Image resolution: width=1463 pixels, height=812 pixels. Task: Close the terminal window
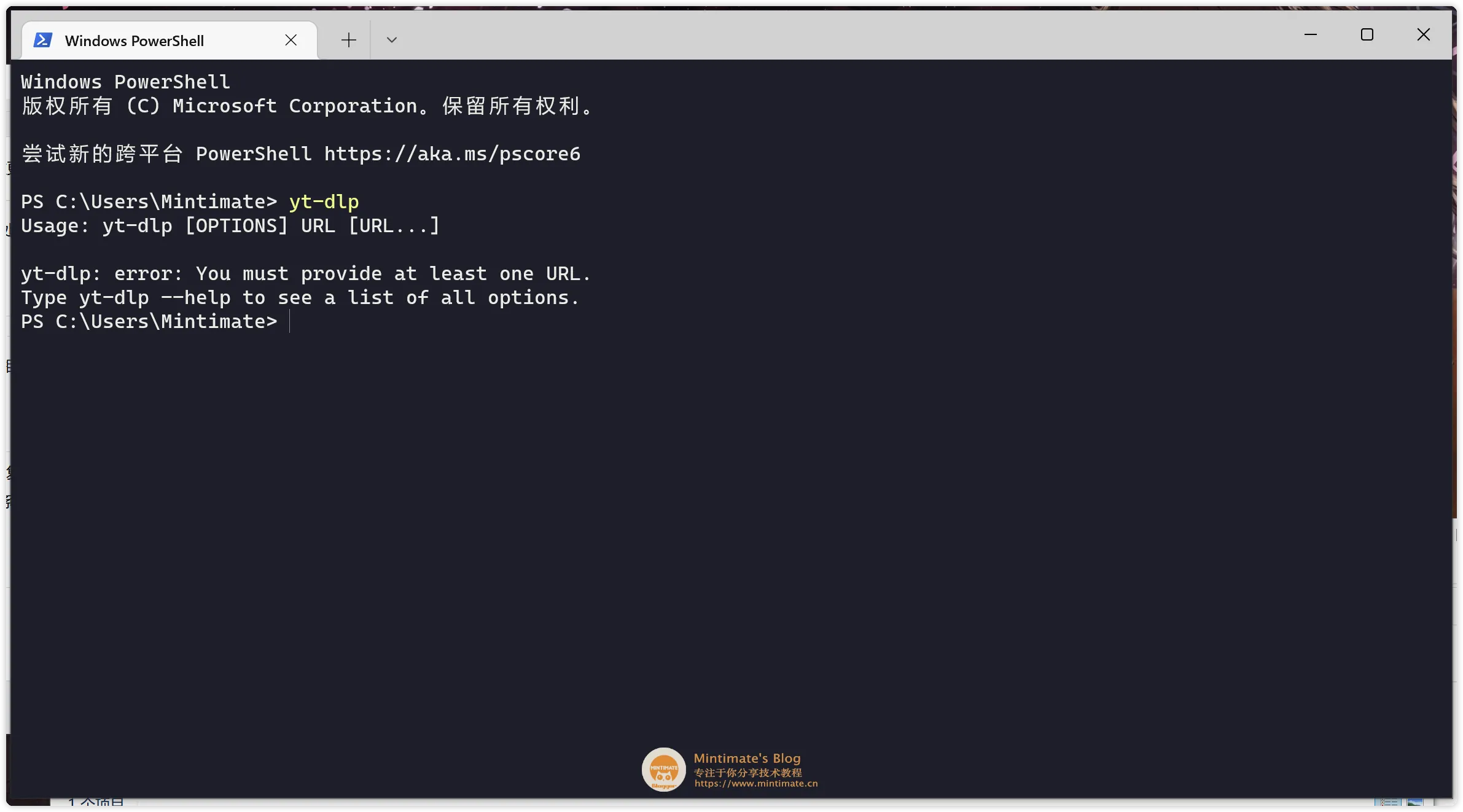pos(1424,35)
